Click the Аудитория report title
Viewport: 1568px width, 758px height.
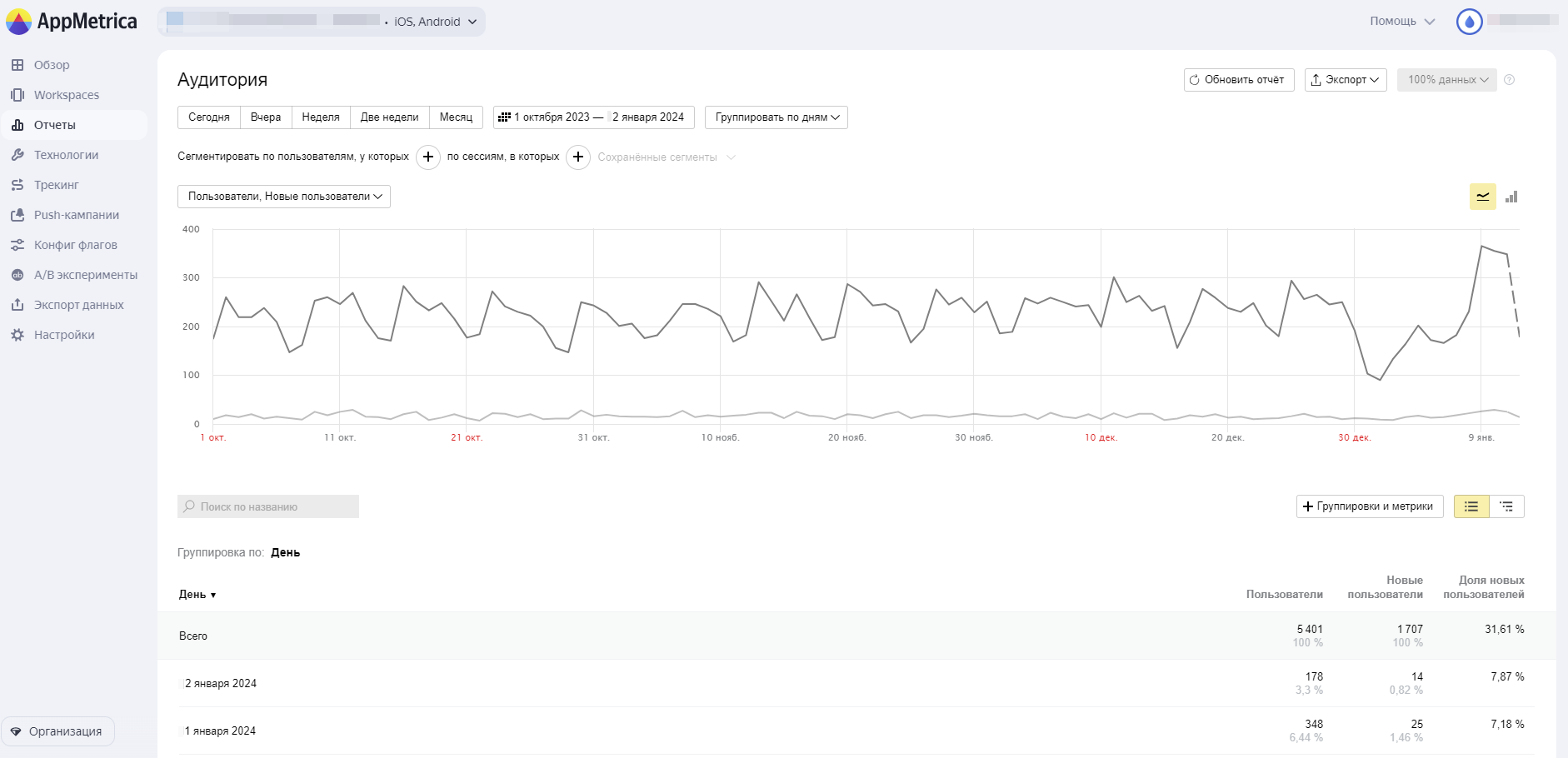[222, 79]
